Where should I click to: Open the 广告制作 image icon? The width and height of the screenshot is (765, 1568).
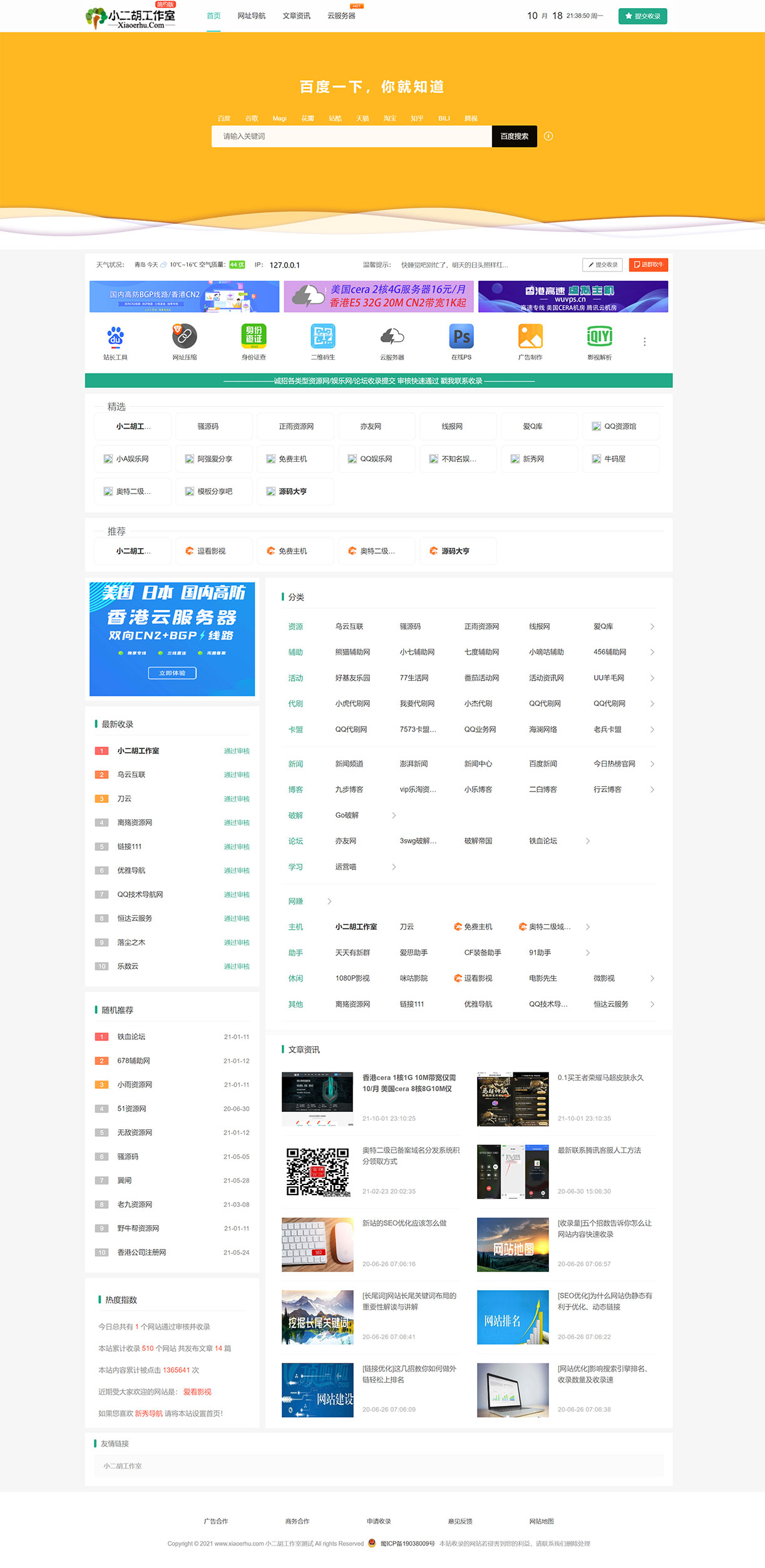pyautogui.click(x=530, y=337)
